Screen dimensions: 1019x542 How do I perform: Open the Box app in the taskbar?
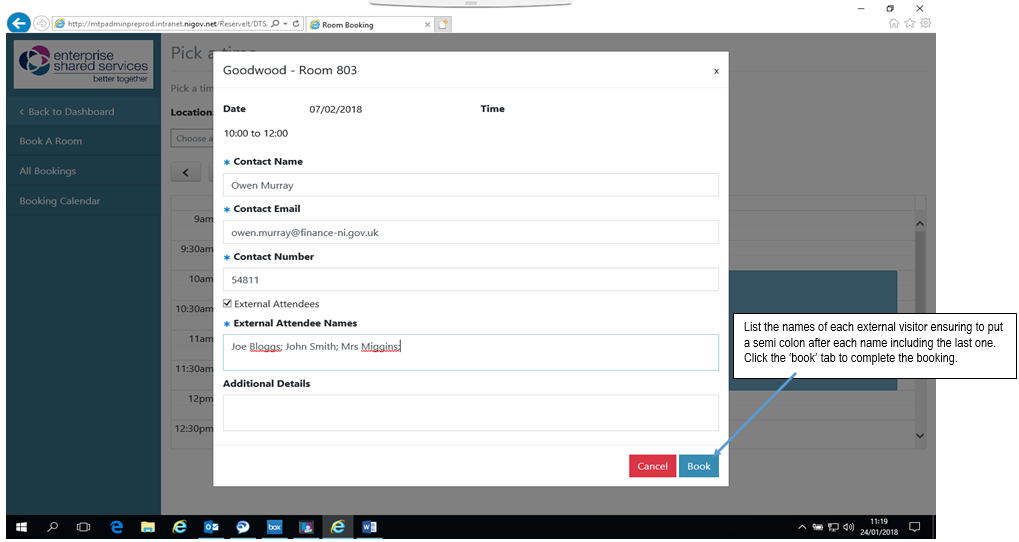click(x=274, y=527)
